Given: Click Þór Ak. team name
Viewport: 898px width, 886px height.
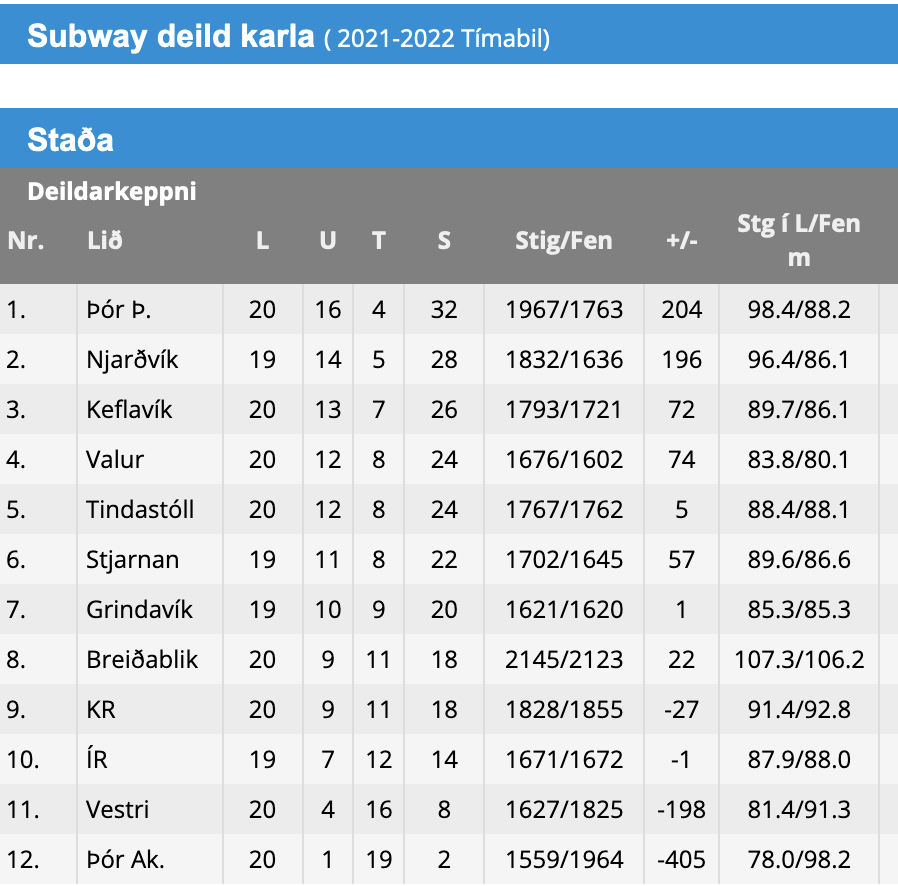Looking at the screenshot, I should (125, 859).
